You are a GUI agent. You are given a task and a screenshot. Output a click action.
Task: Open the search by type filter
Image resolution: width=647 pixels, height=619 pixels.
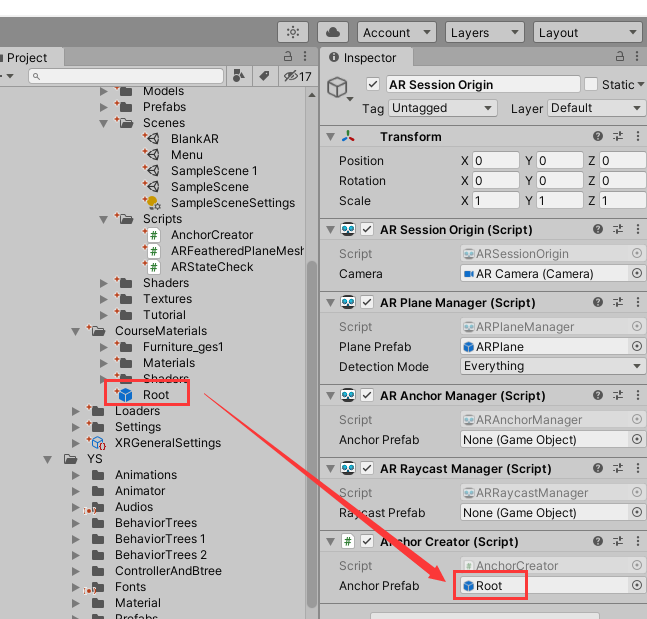point(239,76)
